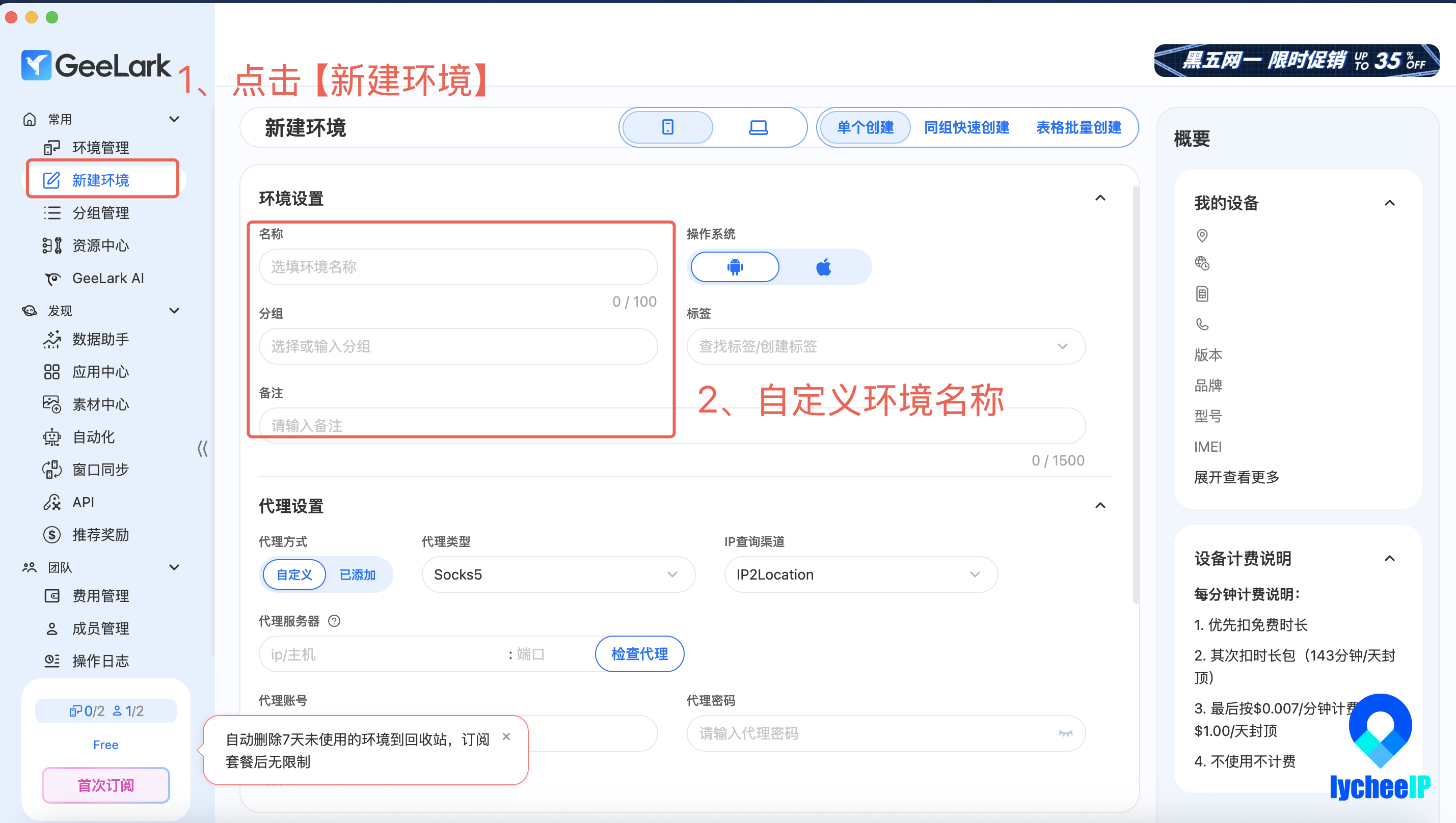Click the 名称 input field
Viewport: 1456px width, 823px height.
point(458,267)
